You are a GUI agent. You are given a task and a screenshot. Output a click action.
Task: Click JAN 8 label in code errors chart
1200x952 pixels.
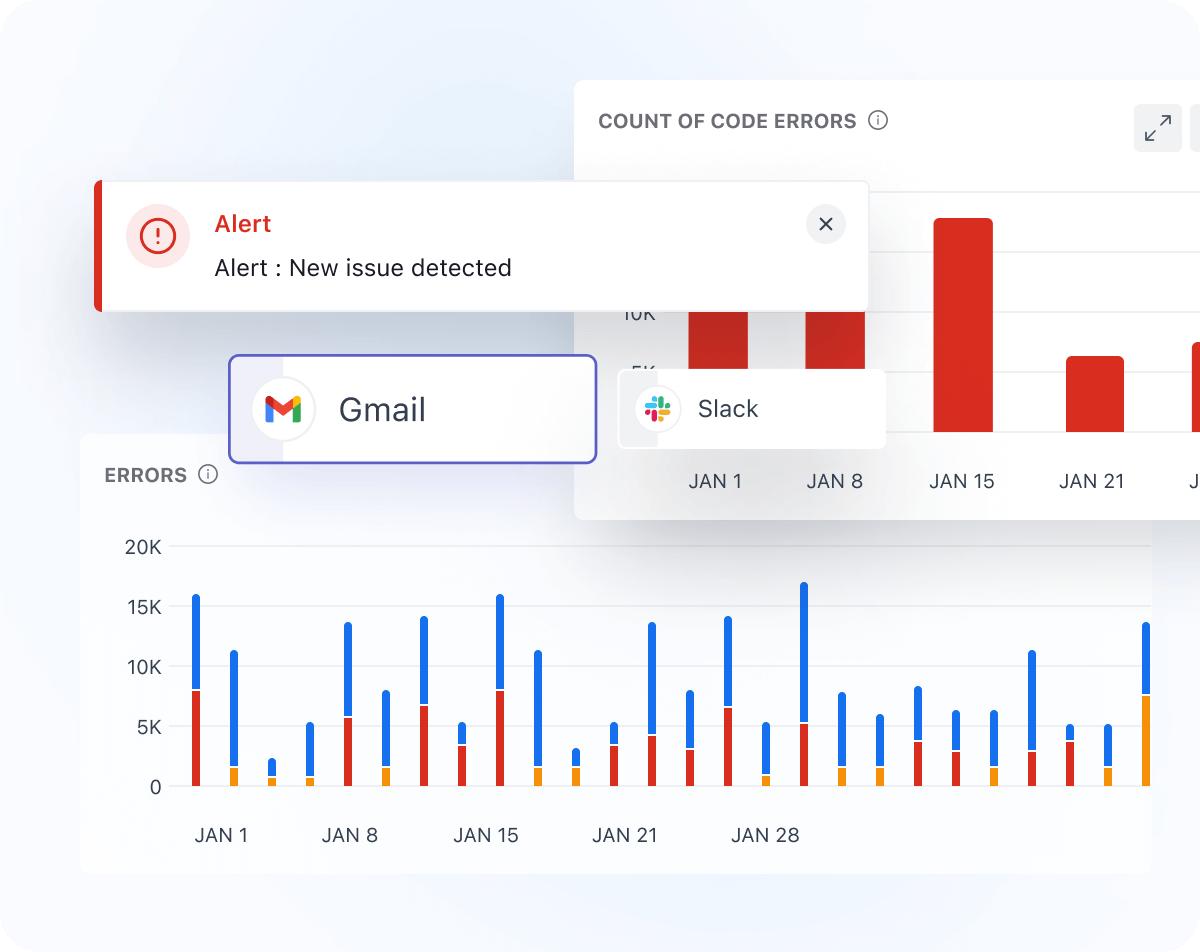tap(834, 481)
